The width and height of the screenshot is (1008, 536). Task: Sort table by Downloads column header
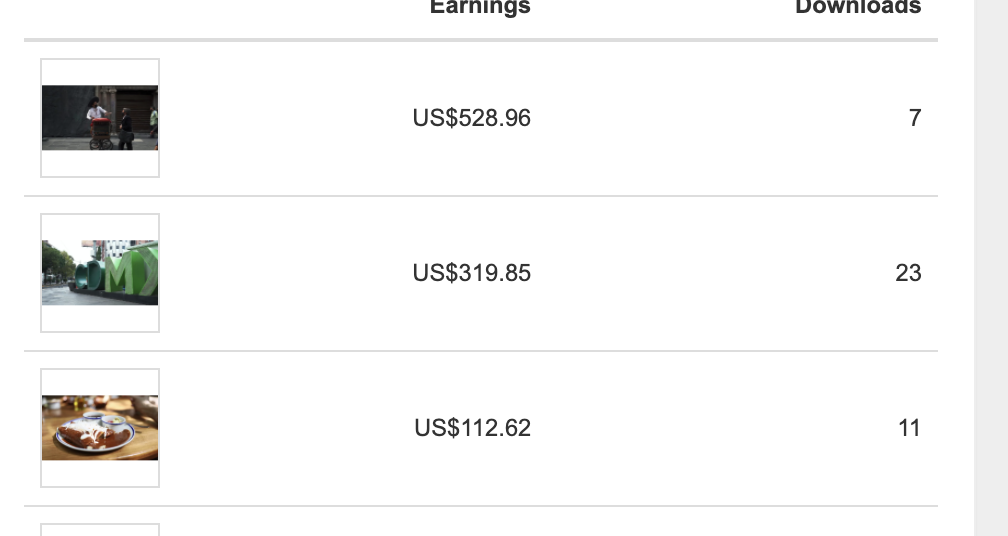click(858, 6)
